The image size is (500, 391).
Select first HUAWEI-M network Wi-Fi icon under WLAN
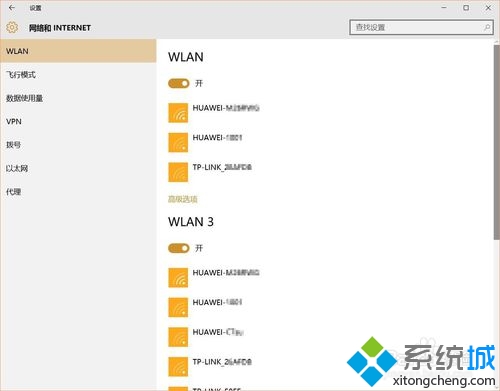pyautogui.click(x=178, y=113)
